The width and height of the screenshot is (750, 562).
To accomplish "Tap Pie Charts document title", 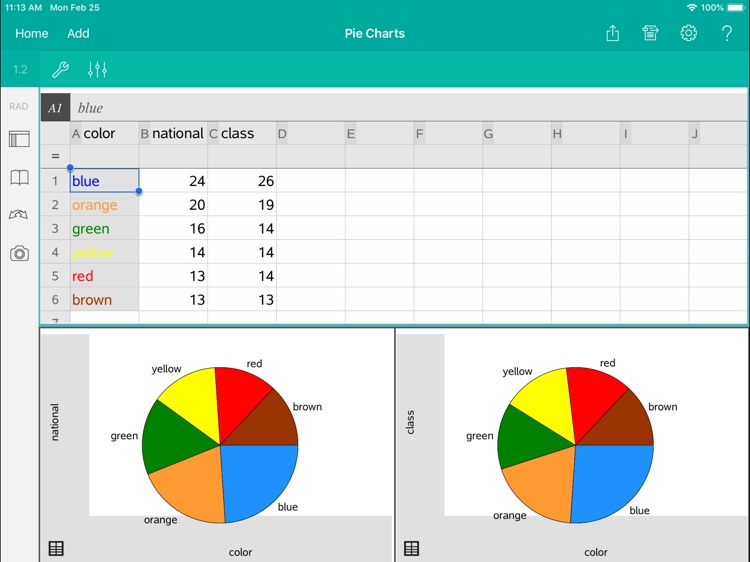I will click(375, 33).
